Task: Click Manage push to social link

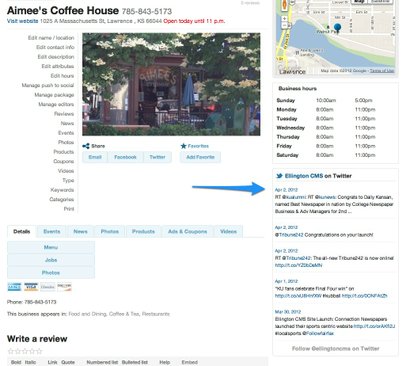Action: click(x=48, y=85)
